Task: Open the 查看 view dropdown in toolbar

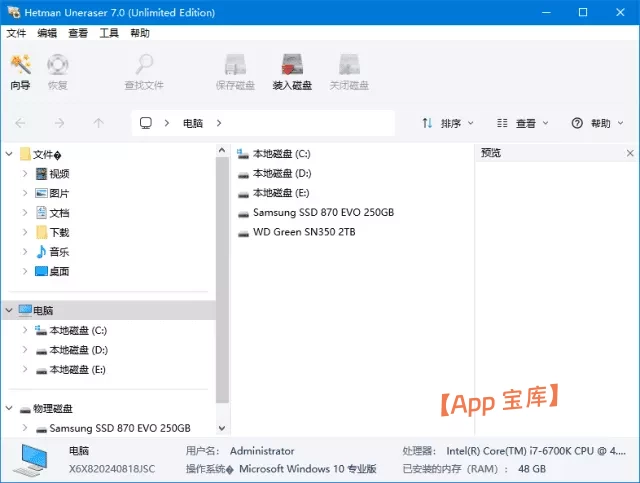Action: [523, 123]
